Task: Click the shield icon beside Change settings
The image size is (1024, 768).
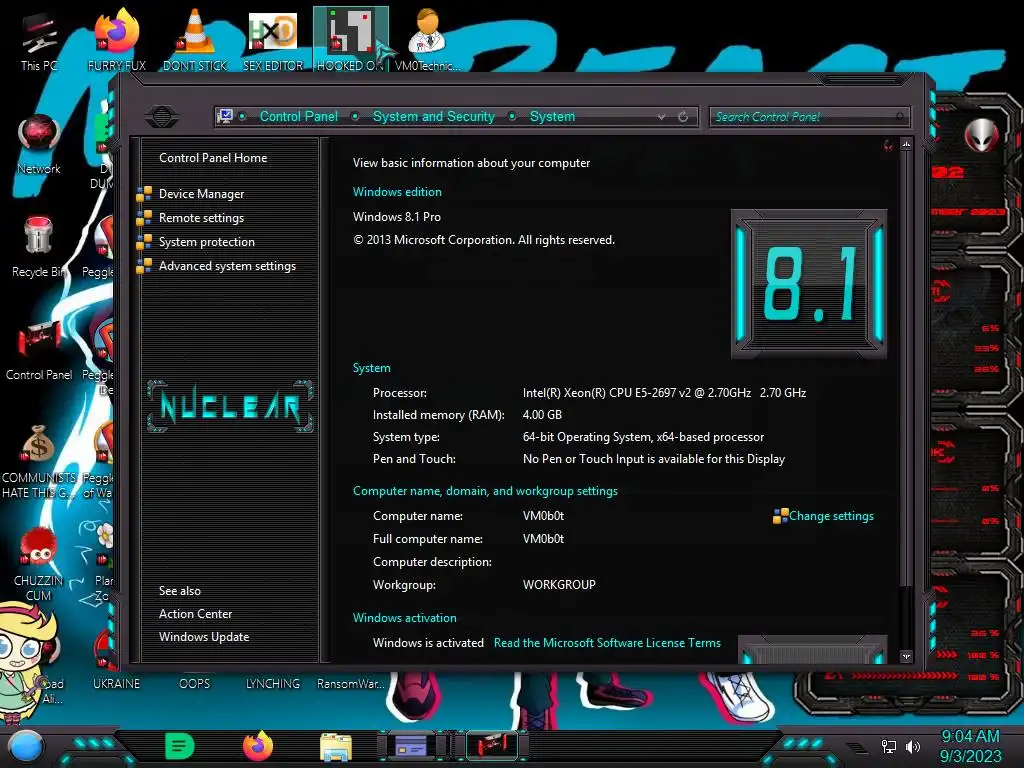Action: (x=780, y=516)
